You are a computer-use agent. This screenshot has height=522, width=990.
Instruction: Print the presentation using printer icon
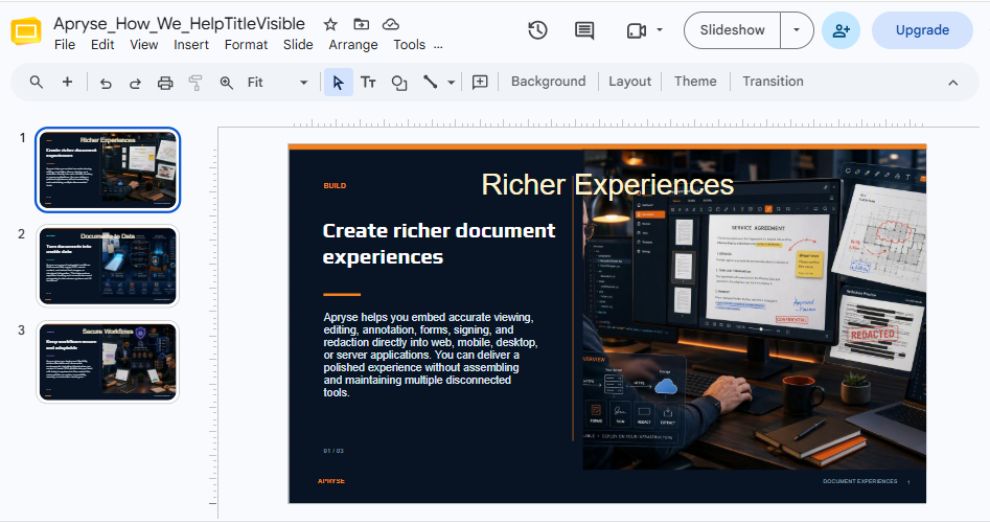click(165, 83)
